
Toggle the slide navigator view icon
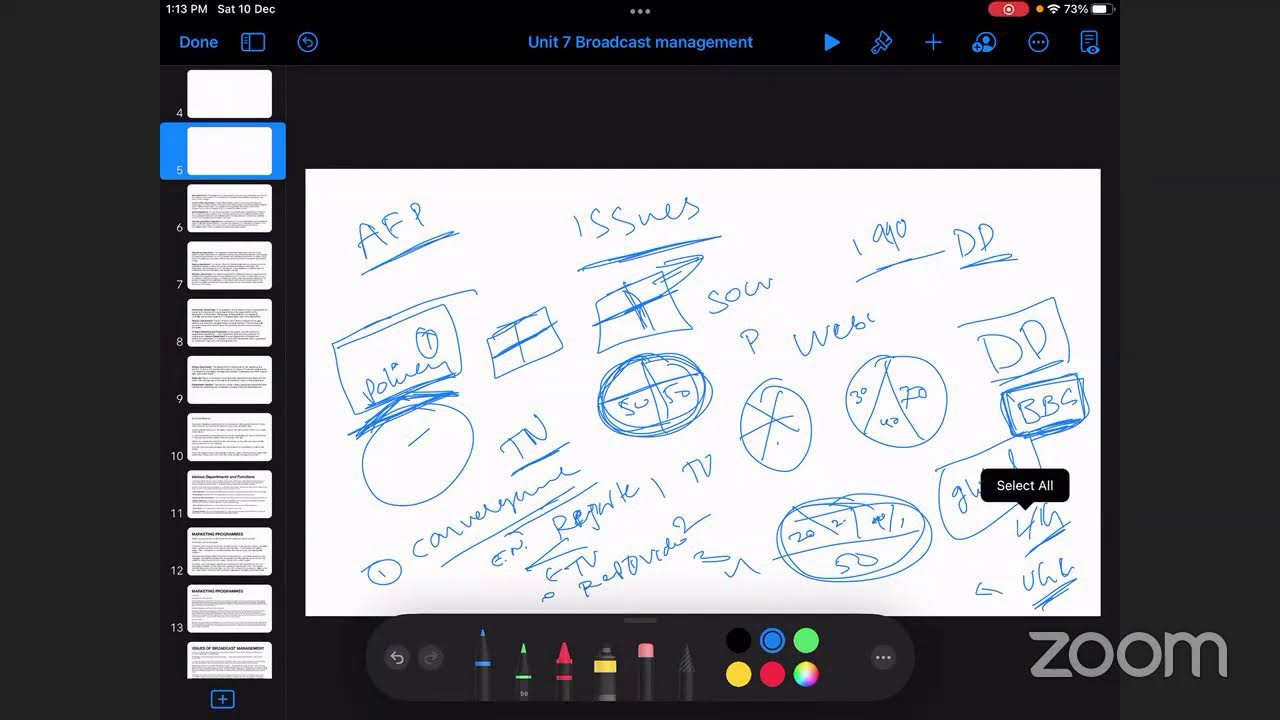(x=253, y=42)
